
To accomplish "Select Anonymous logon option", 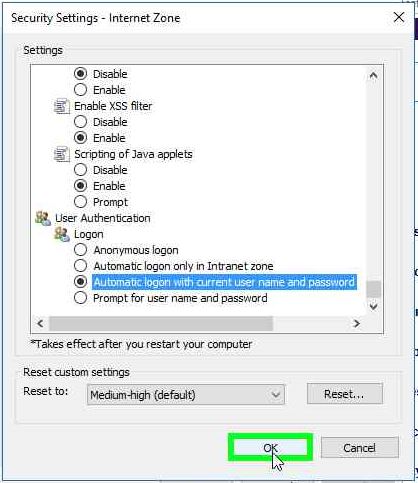I will click(x=80, y=250).
